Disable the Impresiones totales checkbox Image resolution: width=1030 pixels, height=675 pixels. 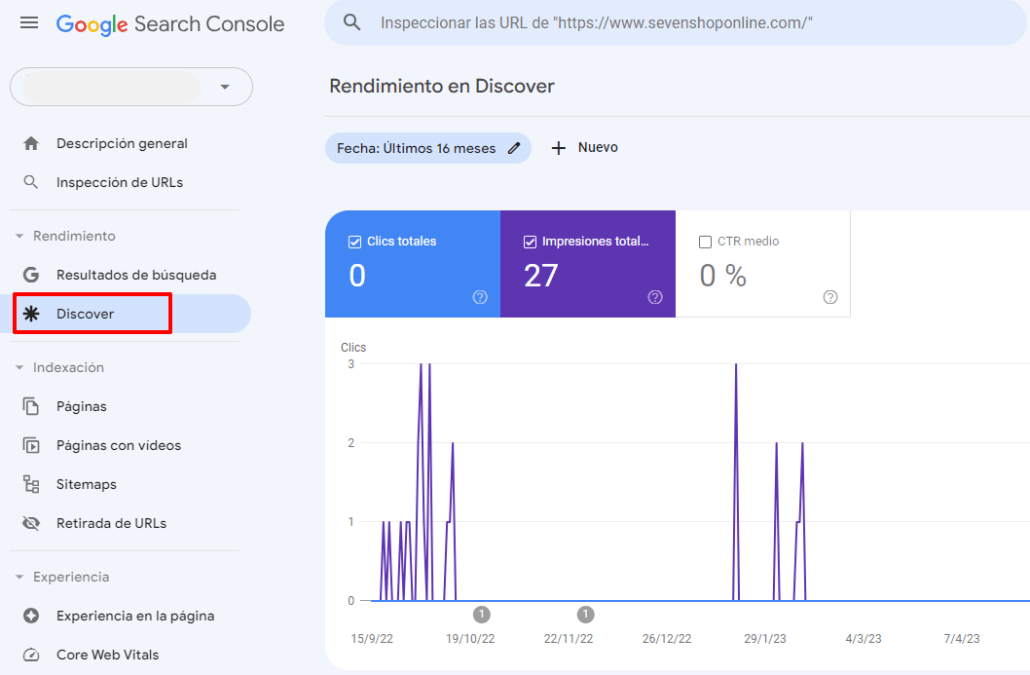coord(530,241)
